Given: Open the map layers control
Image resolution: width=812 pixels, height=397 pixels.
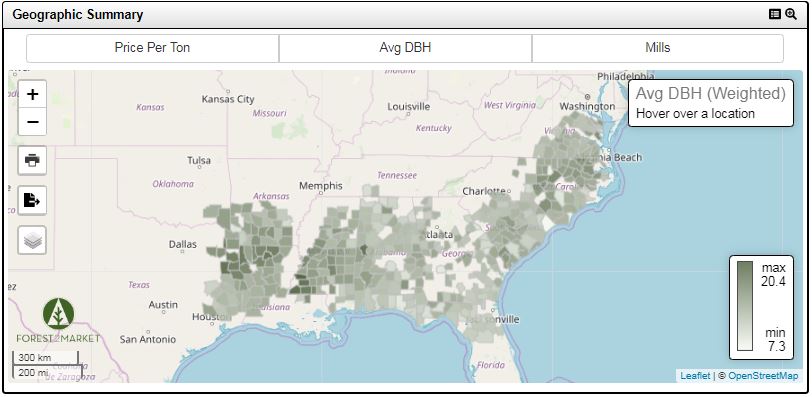Looking at the screenshot, I should click(32, 240).
